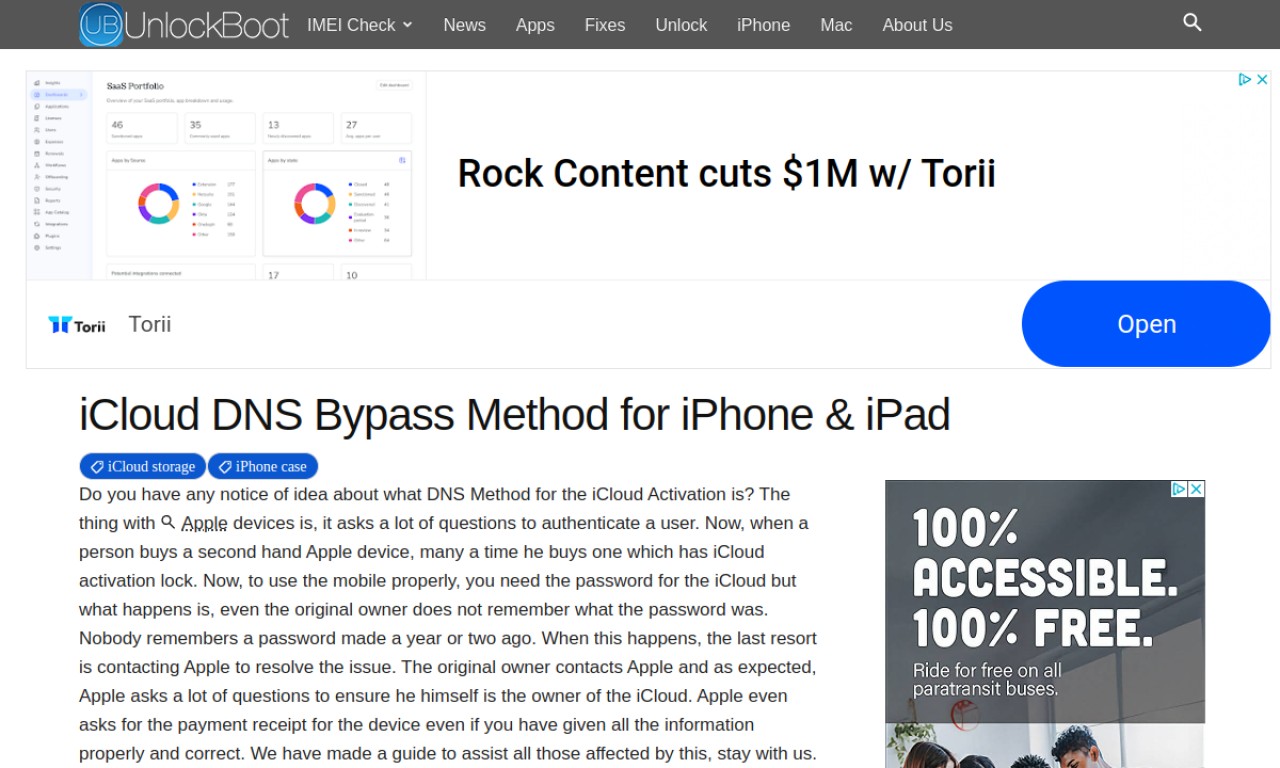
Task: Close the top banner ad
Action: click(x=1262, y=79)
